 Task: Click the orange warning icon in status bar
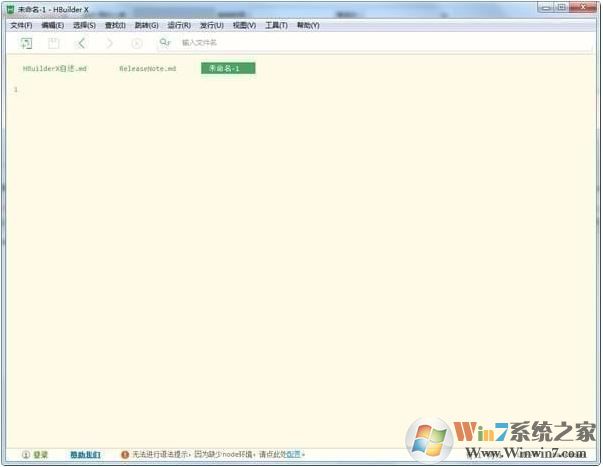pyautogui.click(x=125, y=454)
